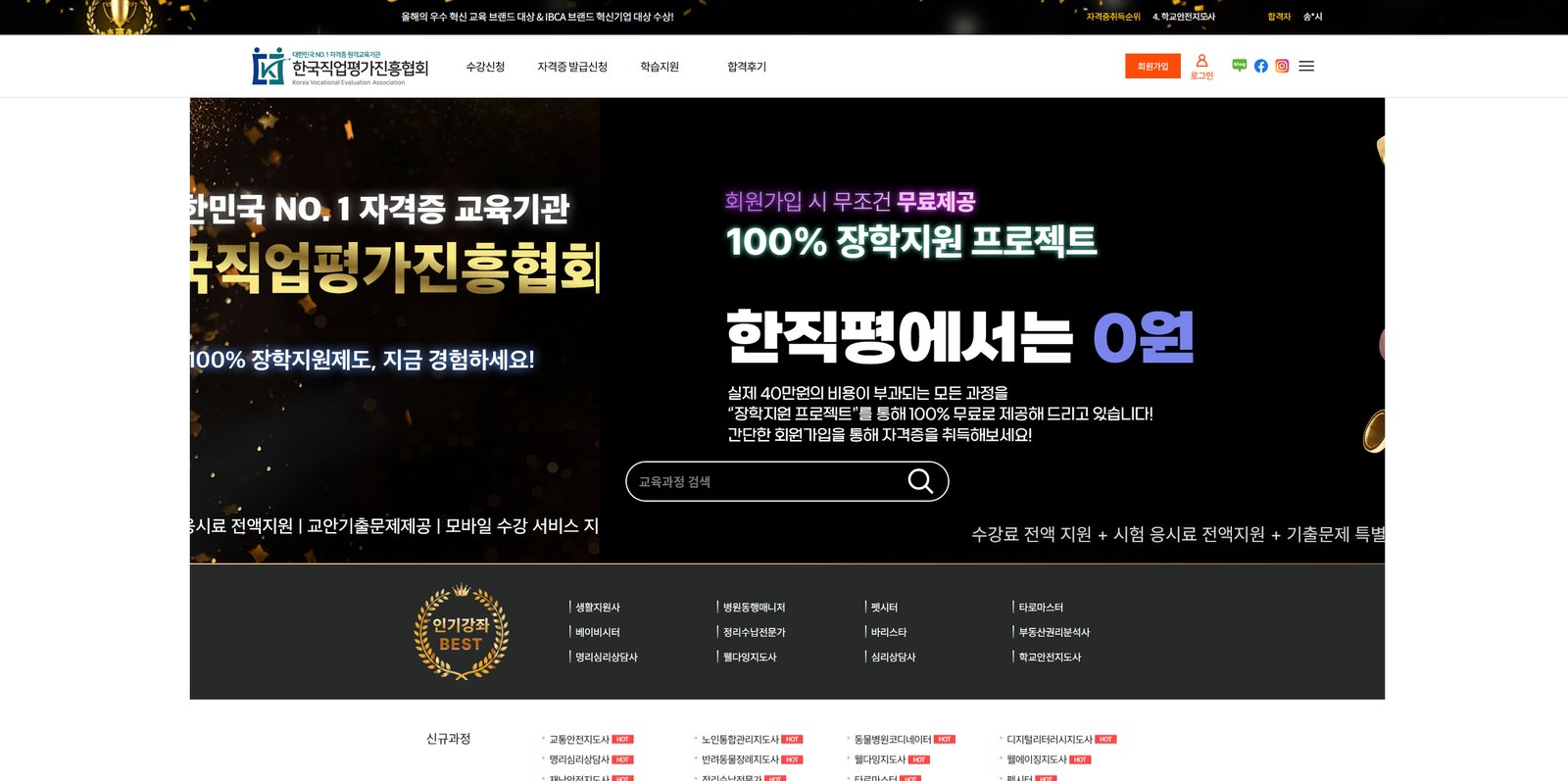Click 자격증취득순위 in top bar

click(x=1113, y=17)
